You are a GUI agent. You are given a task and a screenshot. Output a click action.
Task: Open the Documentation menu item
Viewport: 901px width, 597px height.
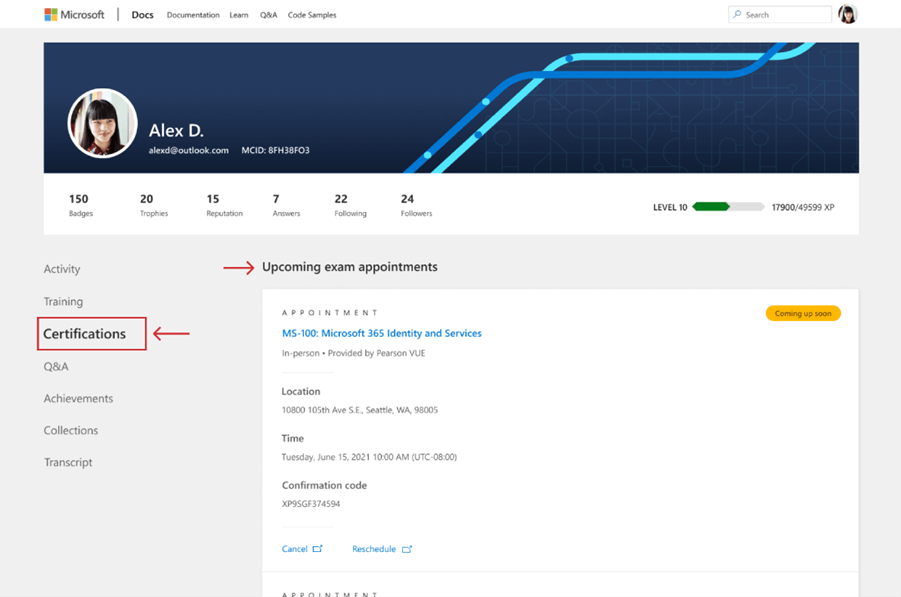[x=193, y=15]
